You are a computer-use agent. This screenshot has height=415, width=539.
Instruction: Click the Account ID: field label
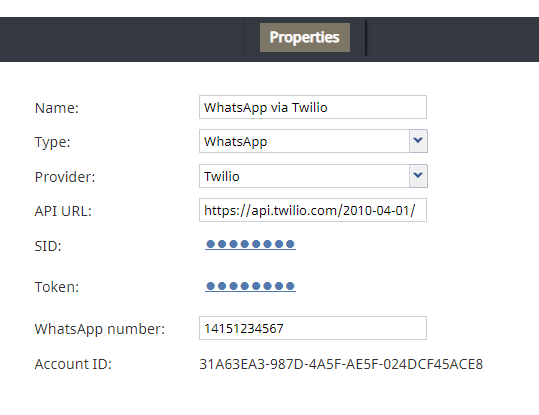pyautogui.click(x=73, y=364)
